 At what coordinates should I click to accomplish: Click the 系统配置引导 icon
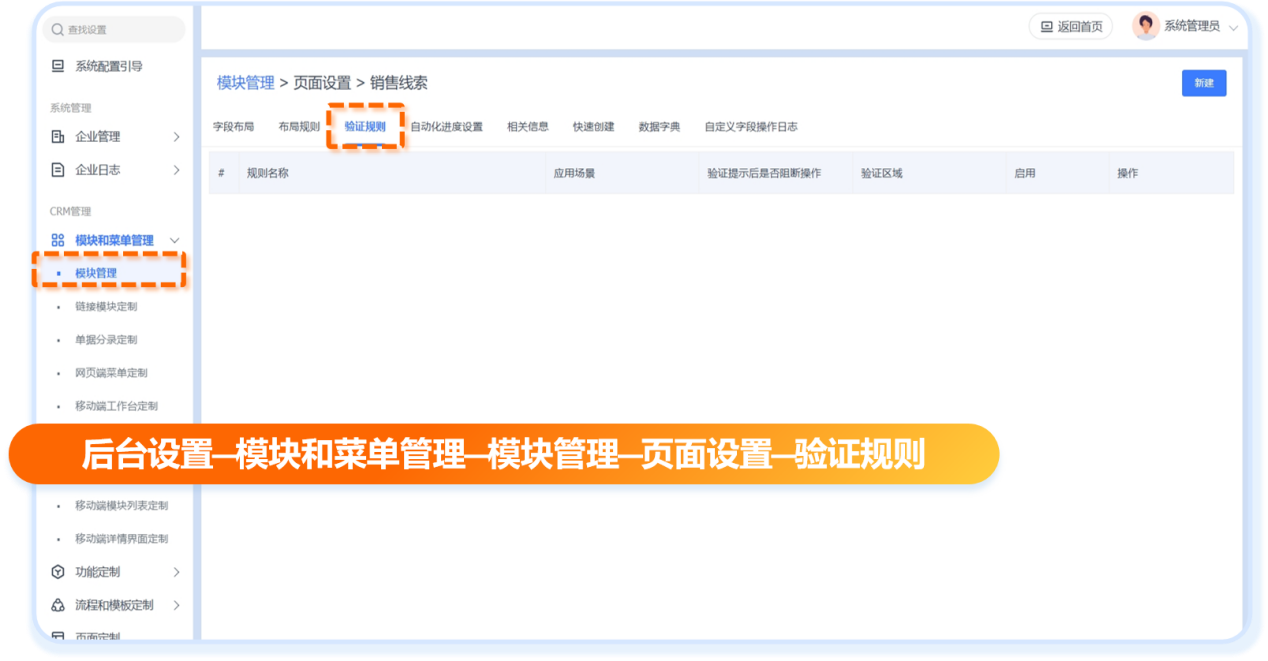(58, 66)
